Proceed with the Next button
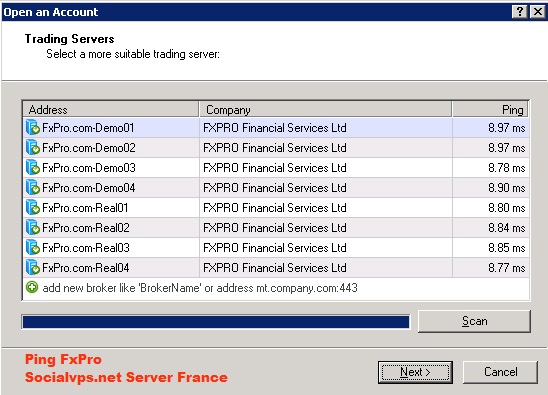The width and height of the screenshot is (548, 395). [415, 372]
